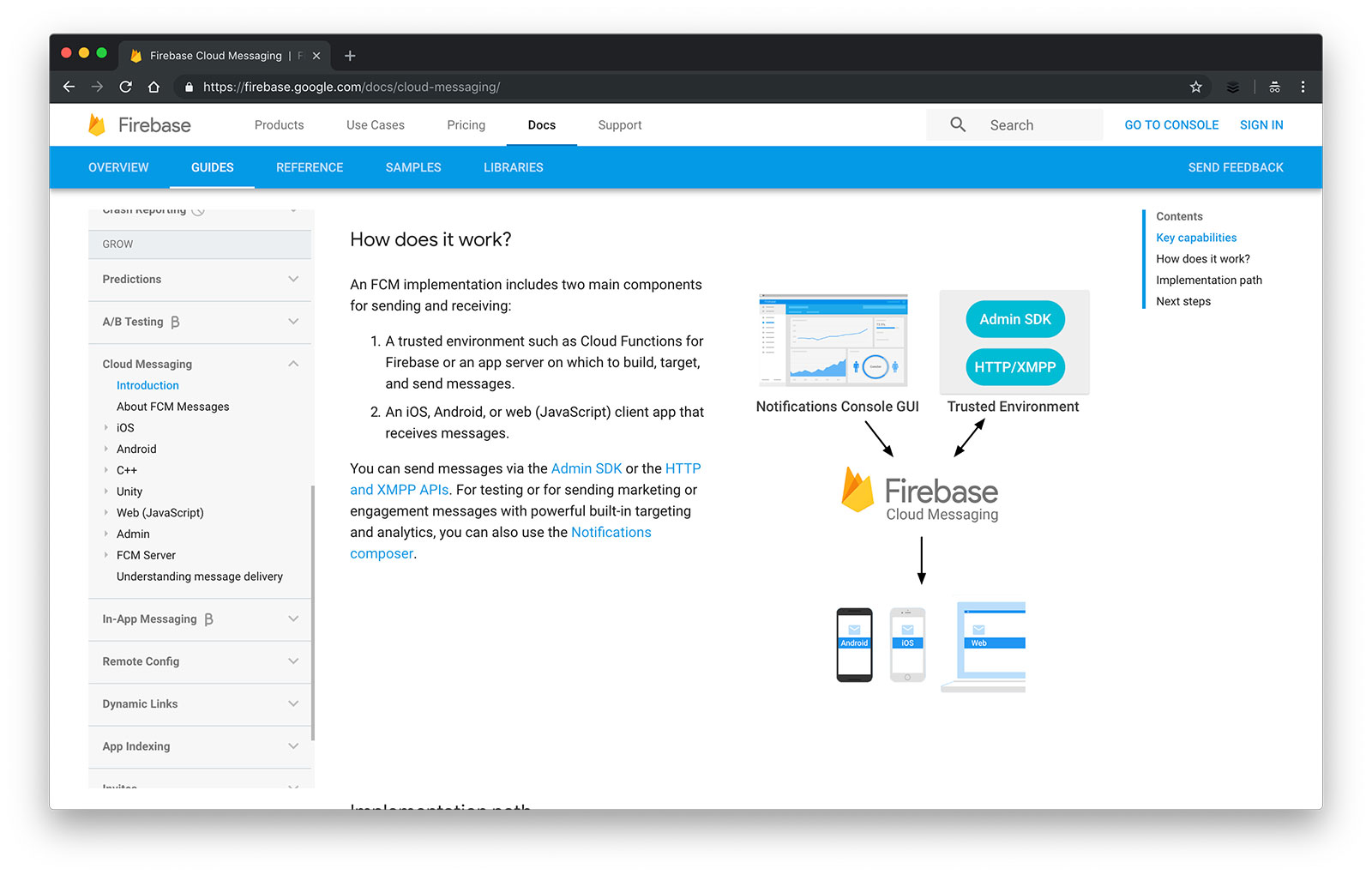The height and width of the screenshot is (875, 1372).
Task: Jump to Implementation path in Contents
Action: [x=1209, y=280]
